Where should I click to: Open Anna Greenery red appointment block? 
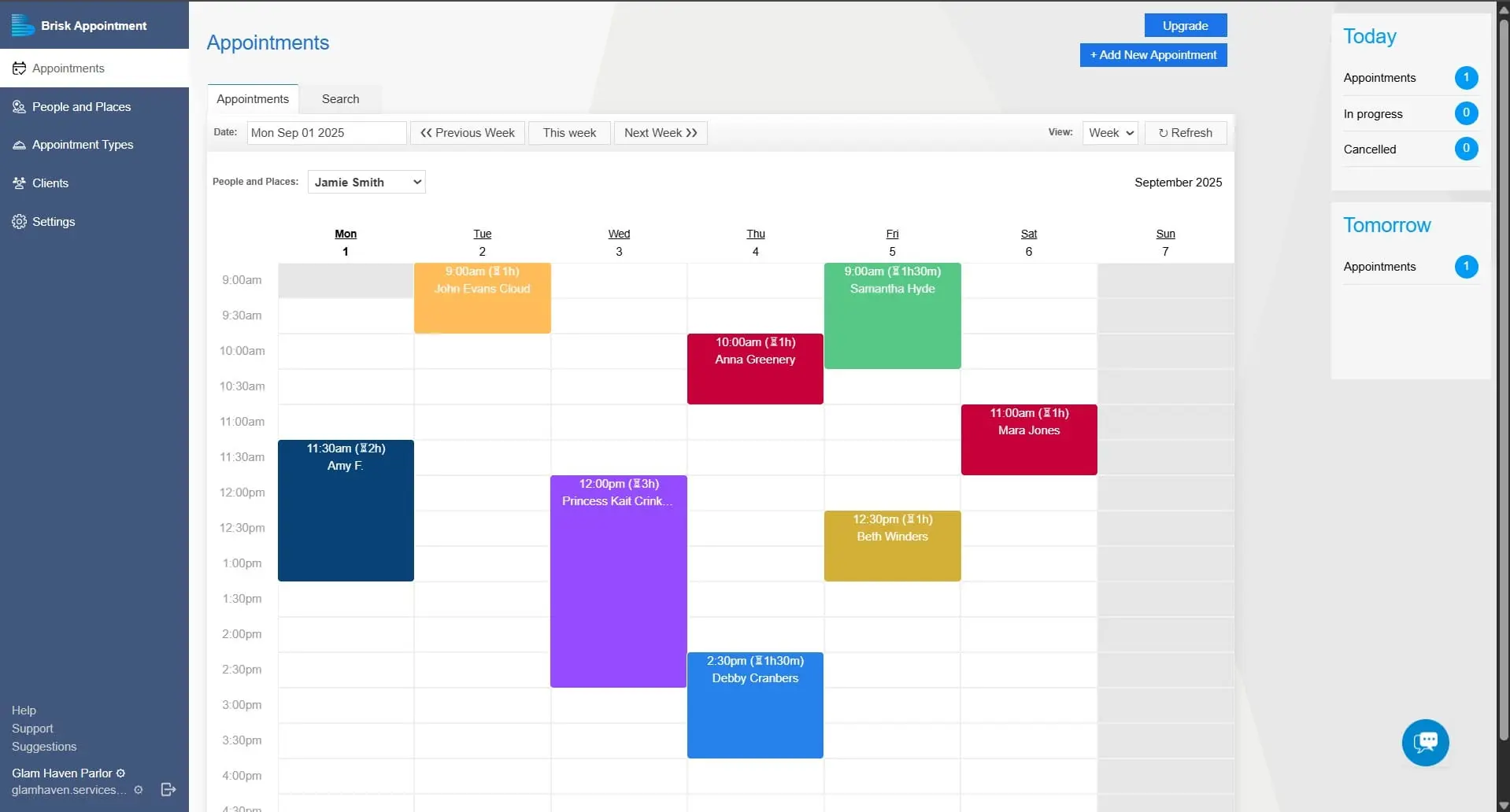pyautogui.click(x=755, y=369)
